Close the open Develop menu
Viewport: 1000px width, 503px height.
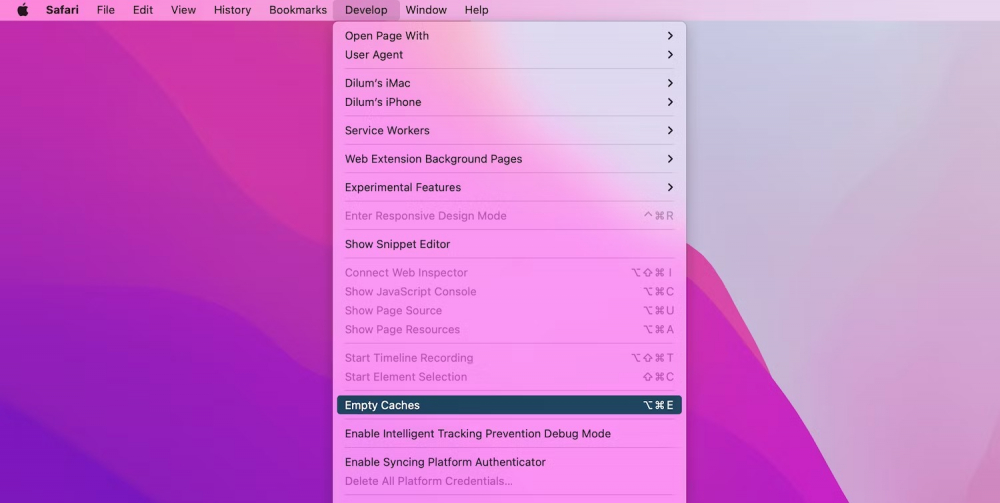point(366,10)
